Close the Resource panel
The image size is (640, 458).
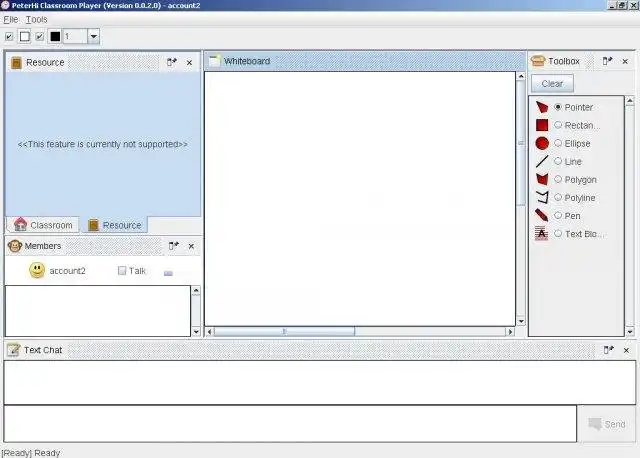(189, 62)
